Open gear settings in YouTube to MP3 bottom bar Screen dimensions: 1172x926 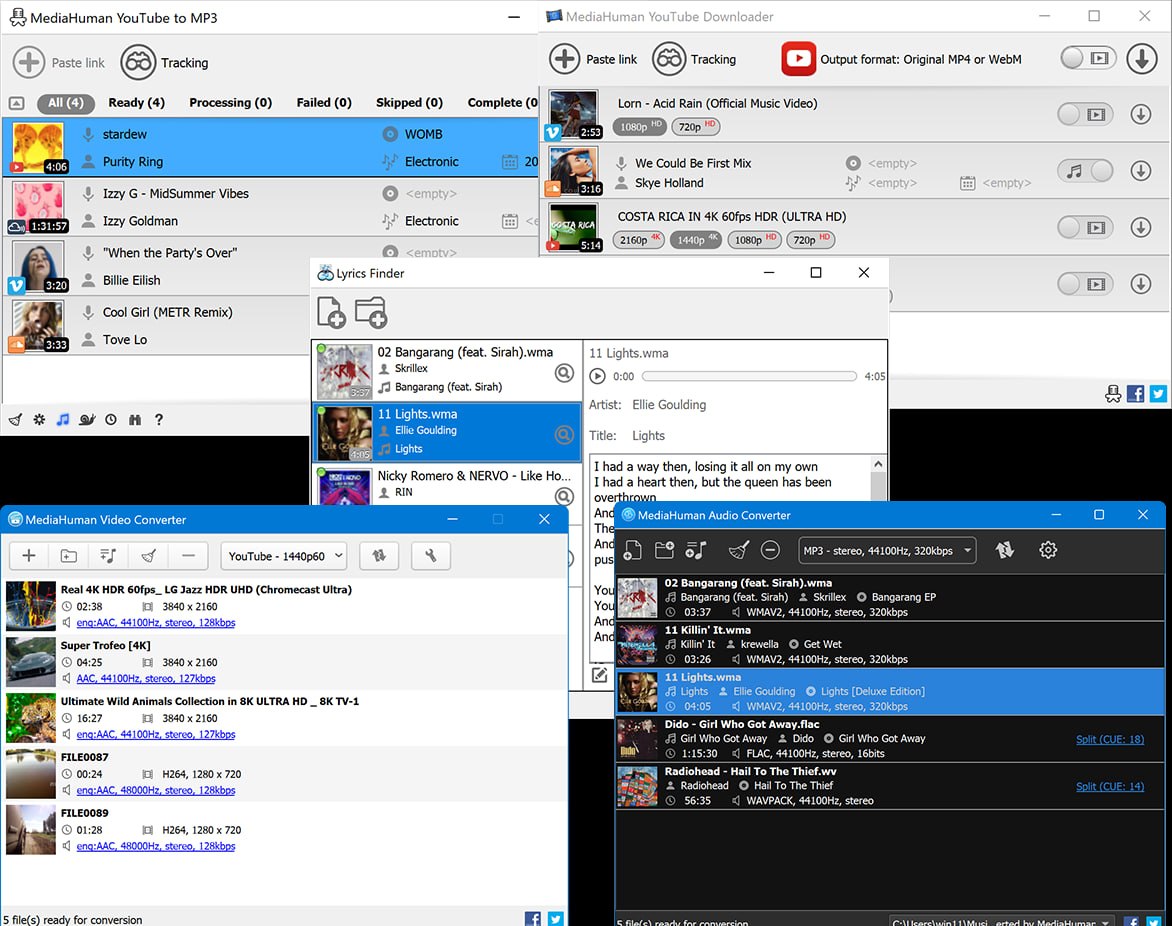(x=39, y=420)
